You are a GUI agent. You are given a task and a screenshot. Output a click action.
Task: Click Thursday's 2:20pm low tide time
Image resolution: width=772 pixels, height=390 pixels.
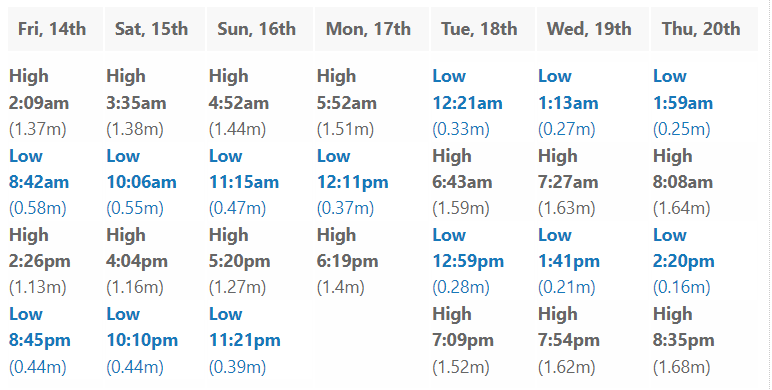click(684, 261)
